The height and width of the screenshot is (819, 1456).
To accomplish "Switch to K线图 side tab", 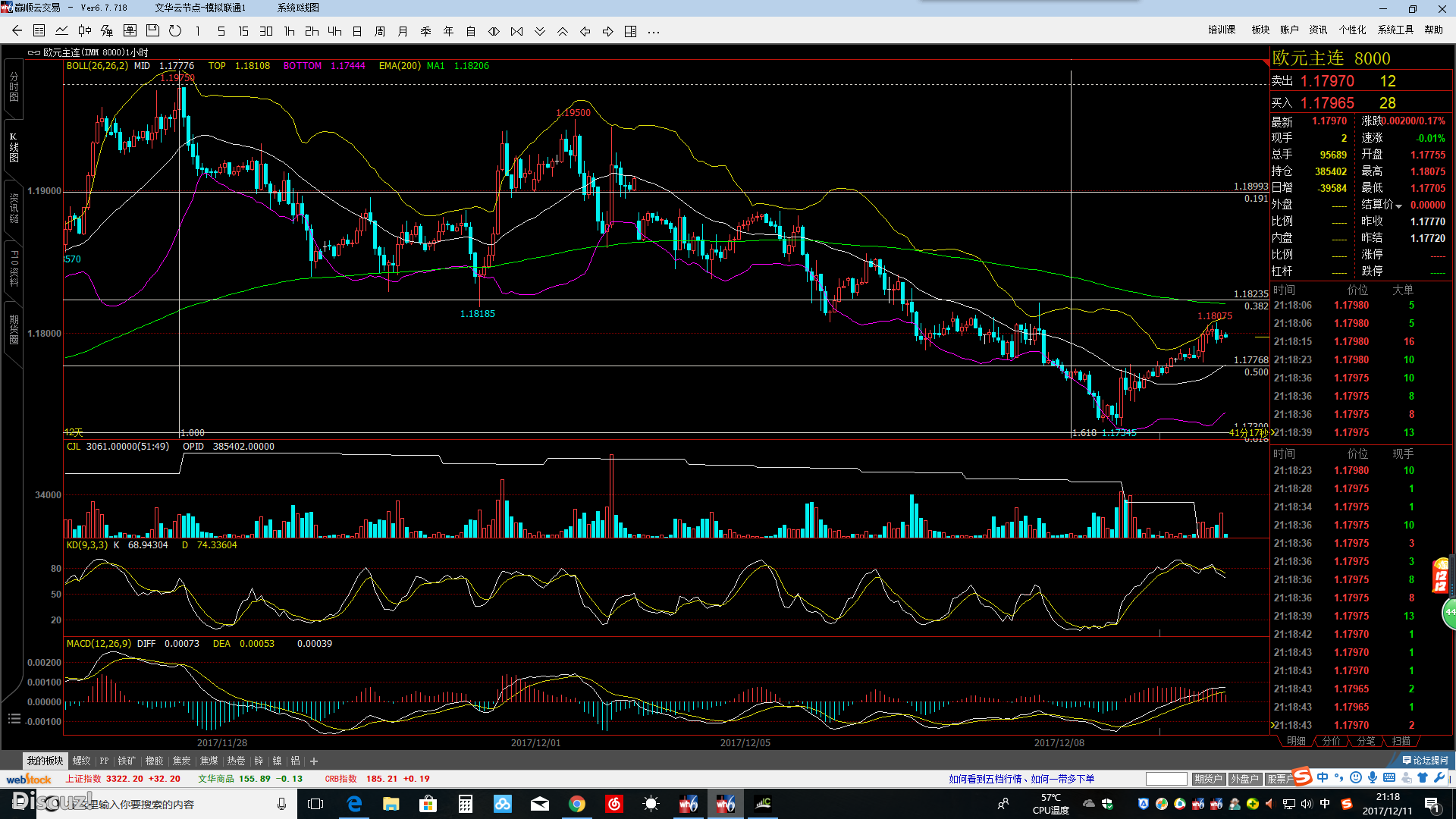I will (14, 148).
